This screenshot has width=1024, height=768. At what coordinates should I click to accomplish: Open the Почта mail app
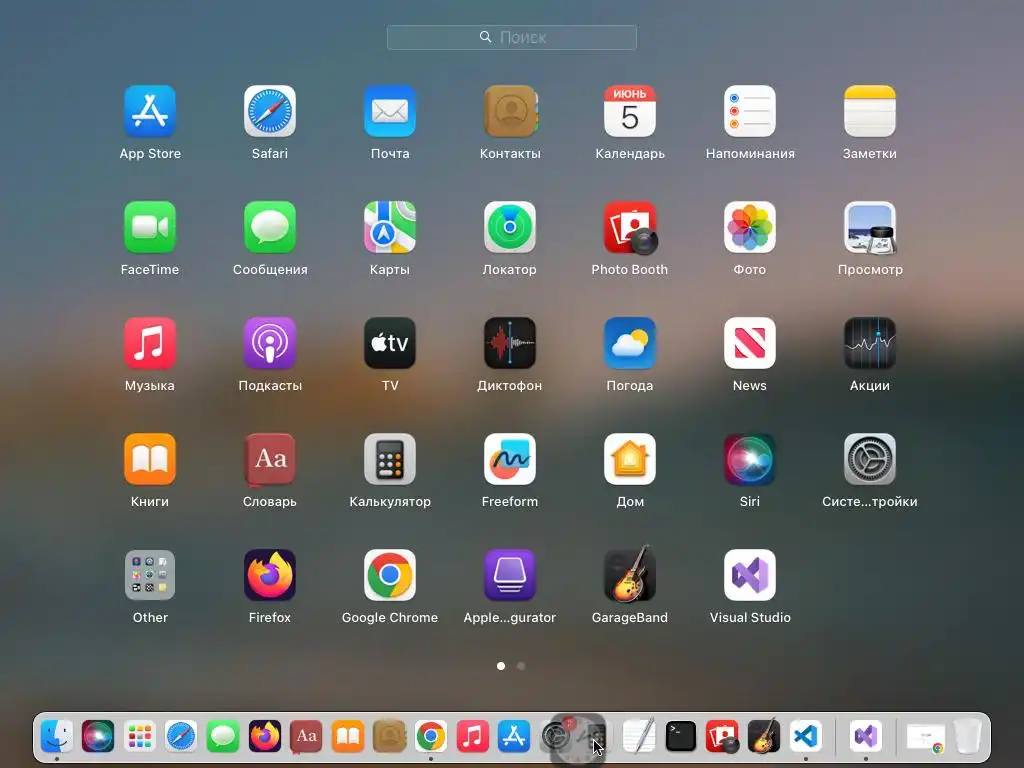click(390, 111)
